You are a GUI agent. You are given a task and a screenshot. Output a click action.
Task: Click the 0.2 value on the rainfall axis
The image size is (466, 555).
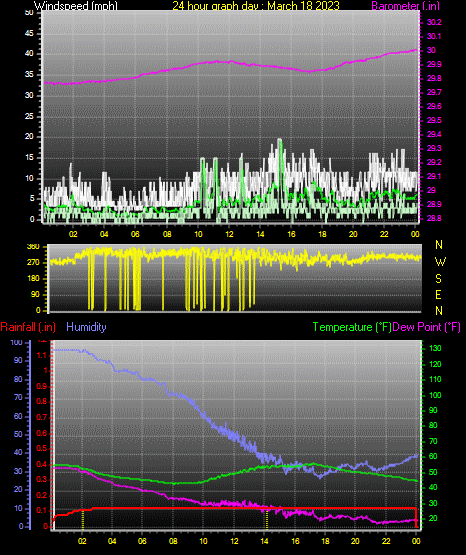click(42, 495)
